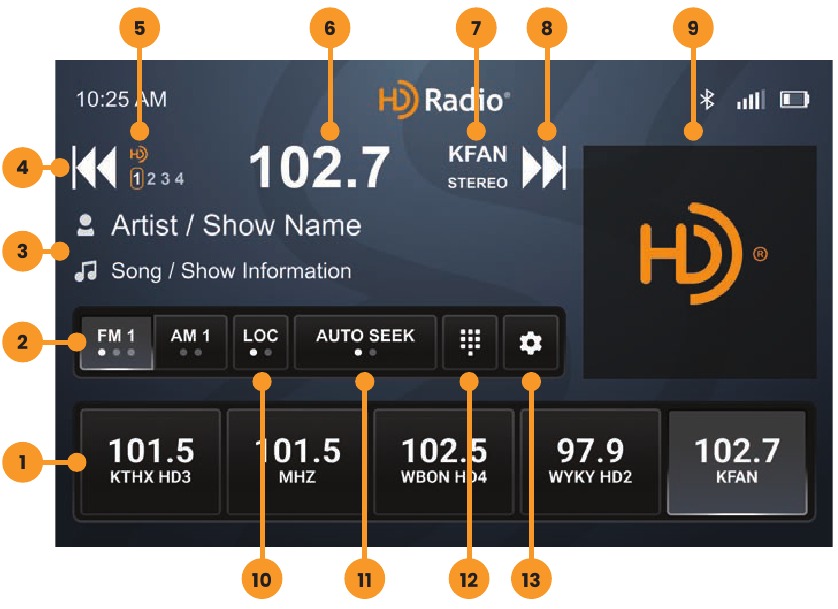Tap the Artist / Show Name text
The image size is (838, 609).
pyautogui.click(x=236, y=225)
